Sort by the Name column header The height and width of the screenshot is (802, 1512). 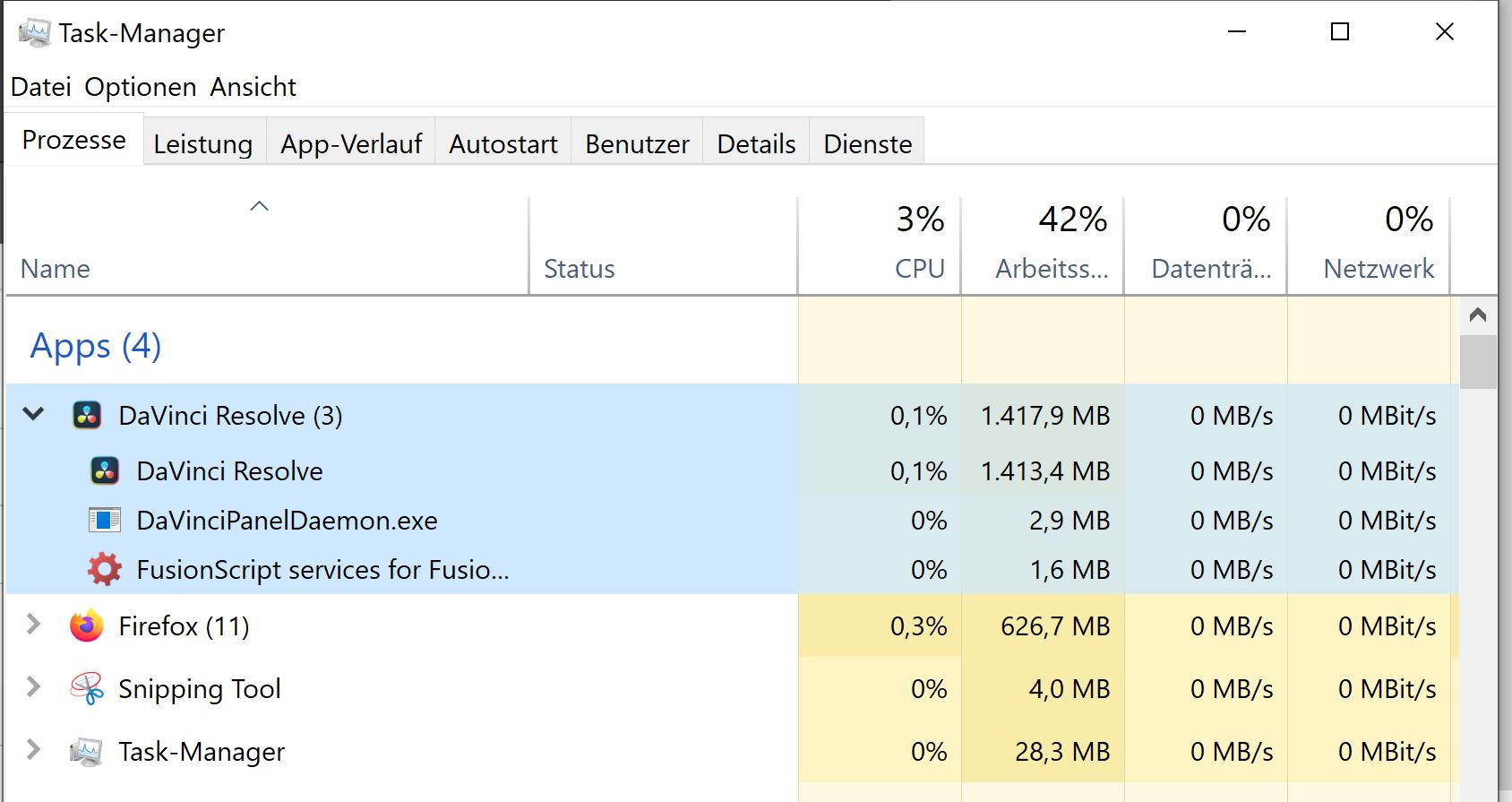click(x=267, y=246)
